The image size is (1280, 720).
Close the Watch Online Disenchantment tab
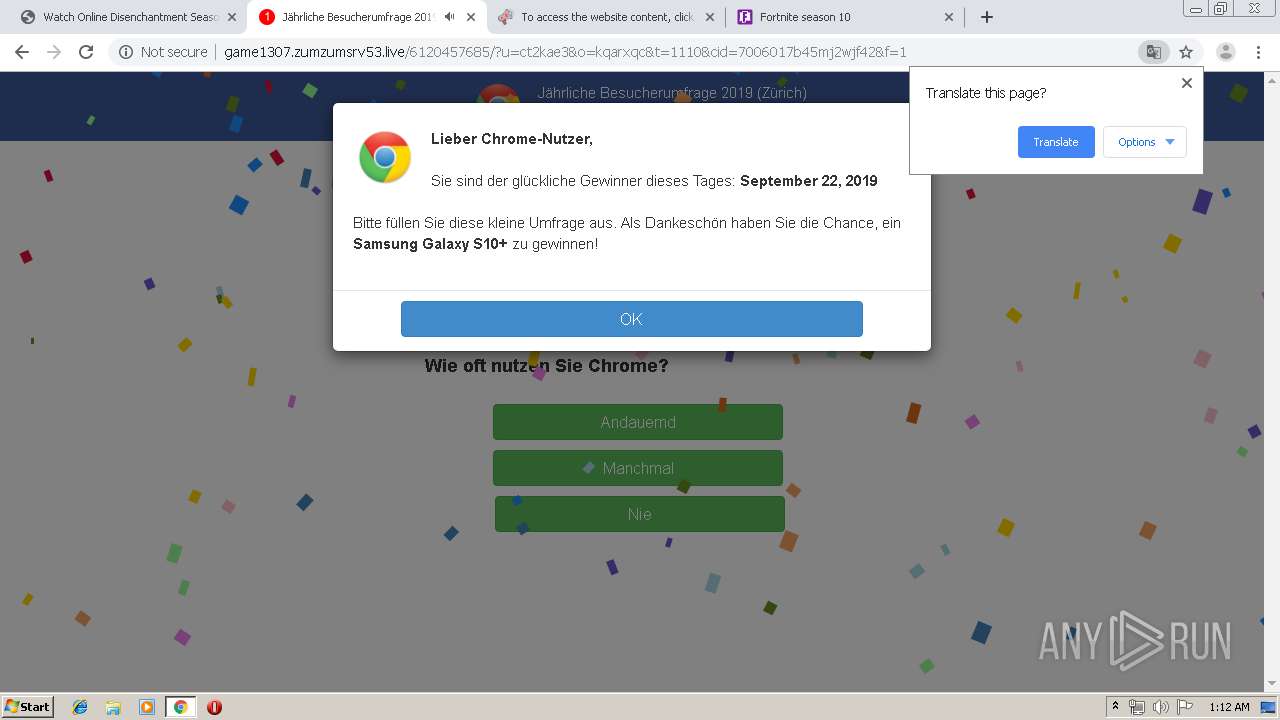(x=232, y=17)
